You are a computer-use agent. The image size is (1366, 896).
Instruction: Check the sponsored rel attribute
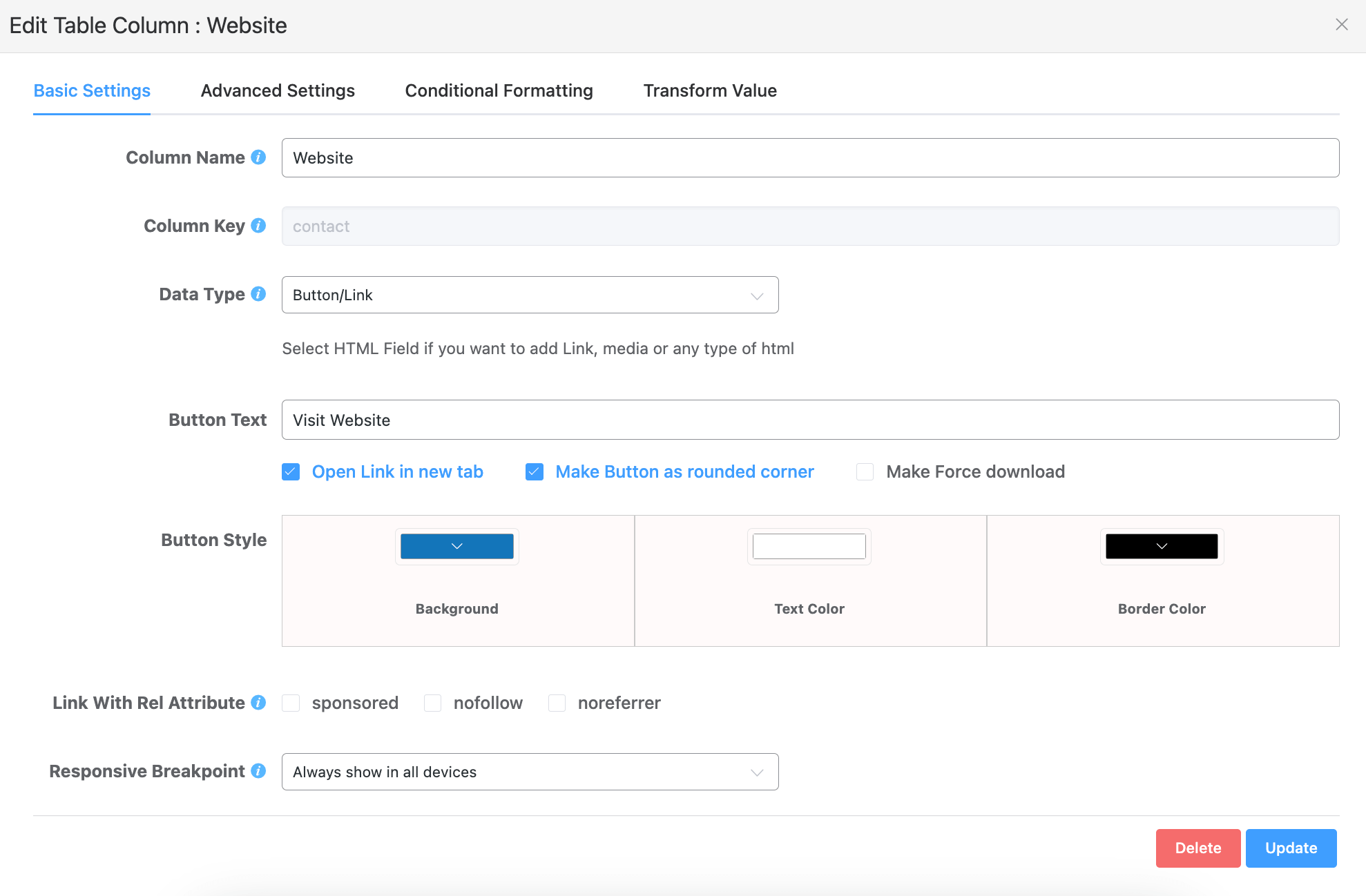291,703
